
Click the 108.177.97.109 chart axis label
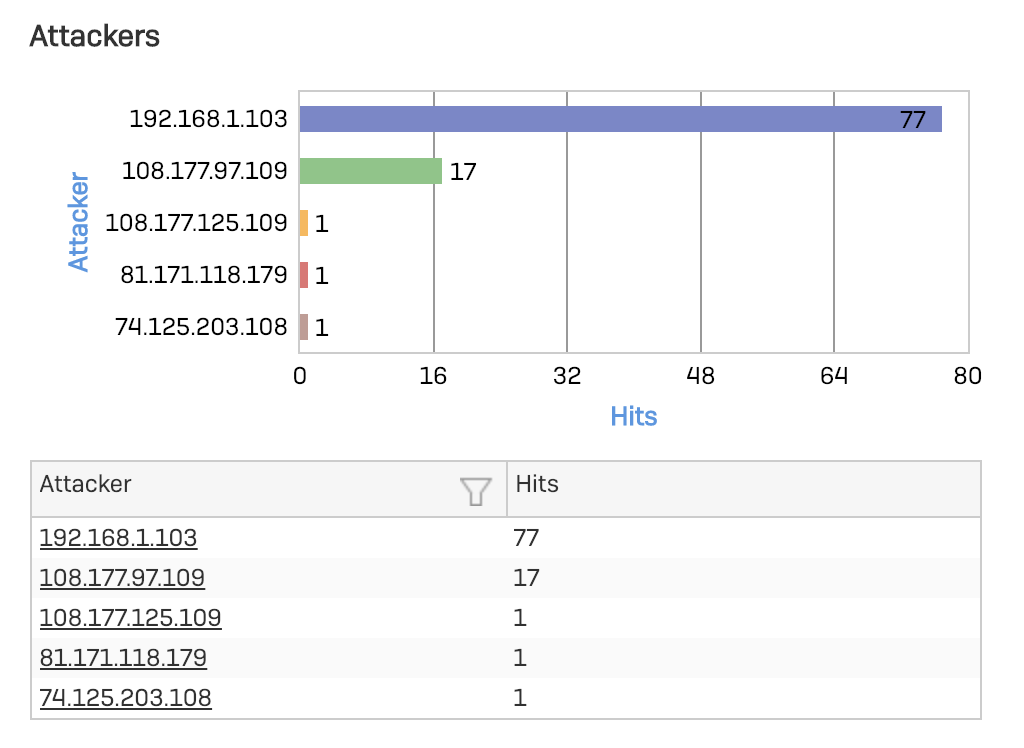point(204,171)
